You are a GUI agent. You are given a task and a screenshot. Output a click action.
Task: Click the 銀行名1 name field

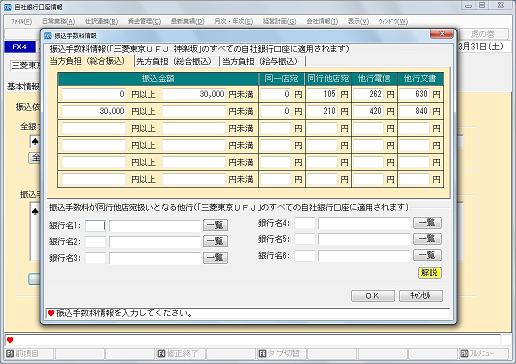155,226
